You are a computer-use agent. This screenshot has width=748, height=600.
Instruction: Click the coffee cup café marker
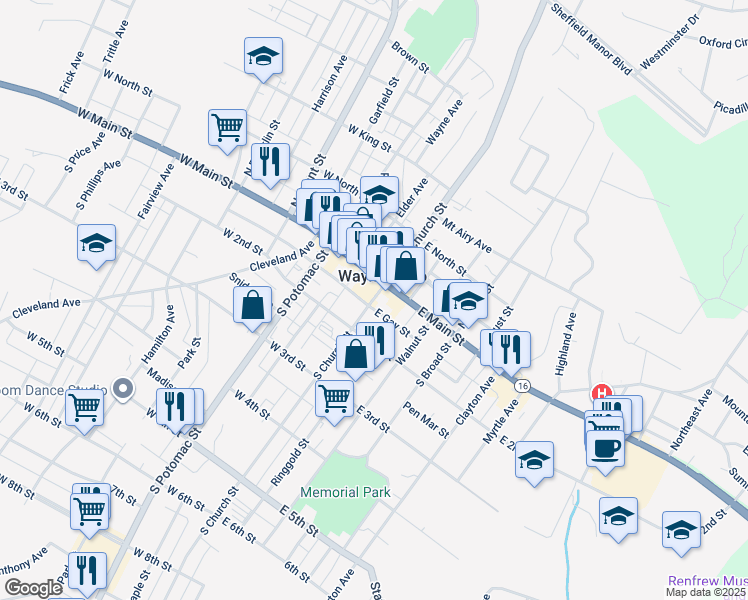pyautogui.click(x=606, y=446)
